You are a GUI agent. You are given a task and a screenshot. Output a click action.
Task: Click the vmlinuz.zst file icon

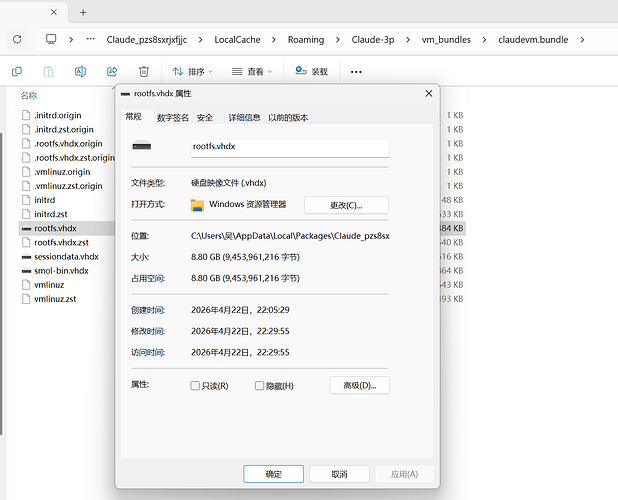point(26,299)
